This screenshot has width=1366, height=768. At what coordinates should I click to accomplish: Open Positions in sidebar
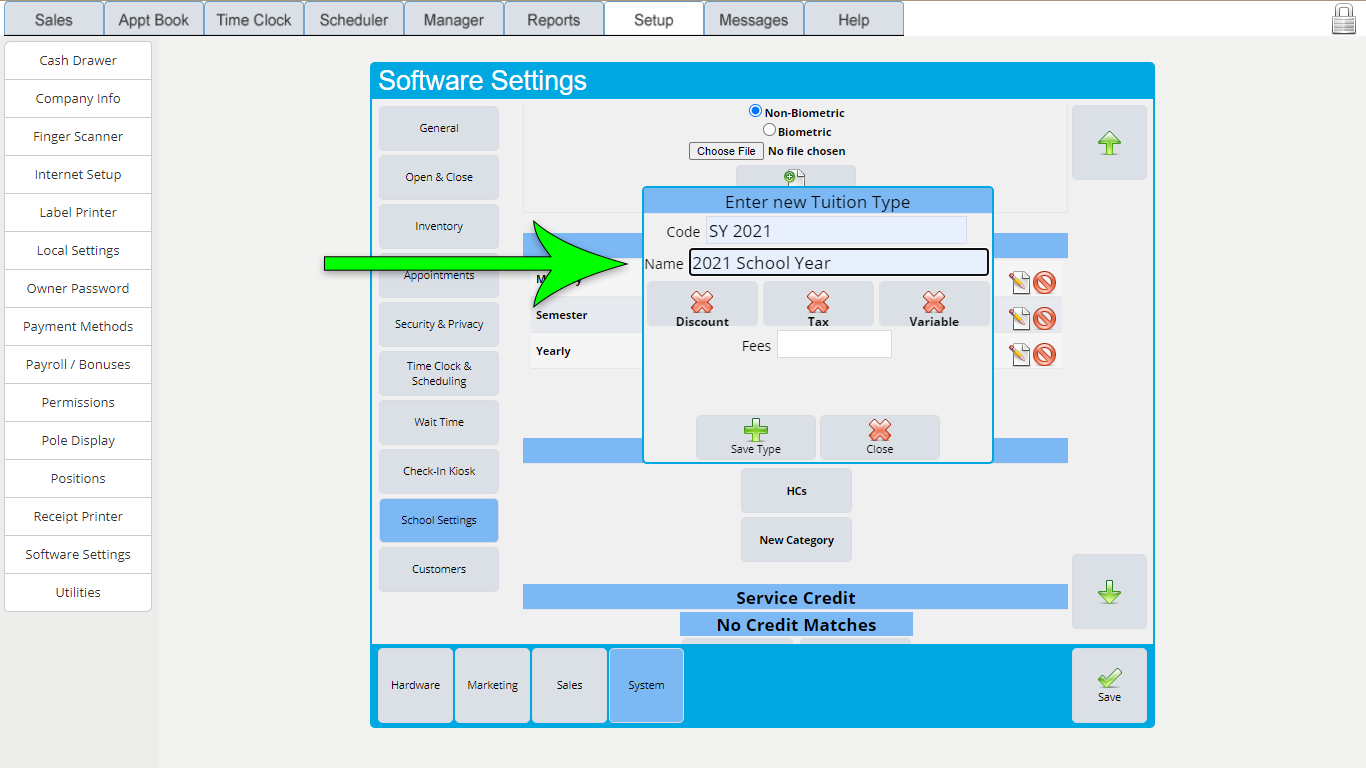(x=78, y=479)
